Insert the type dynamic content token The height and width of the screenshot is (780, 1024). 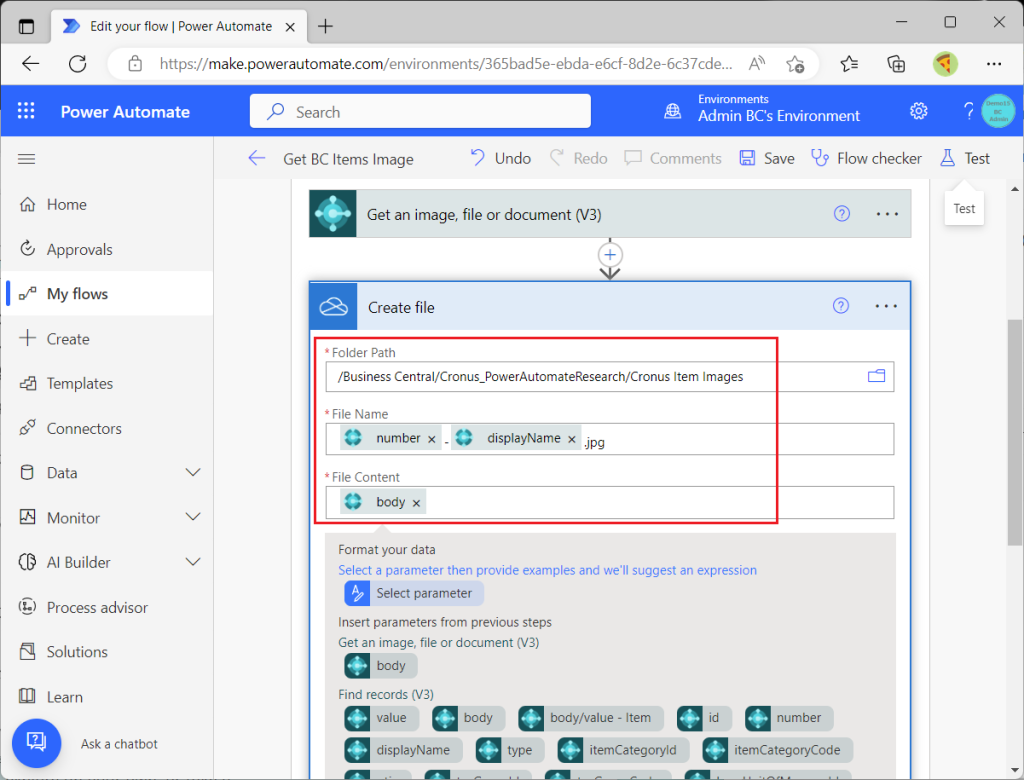pyautogui.click(x=509, y=750)
